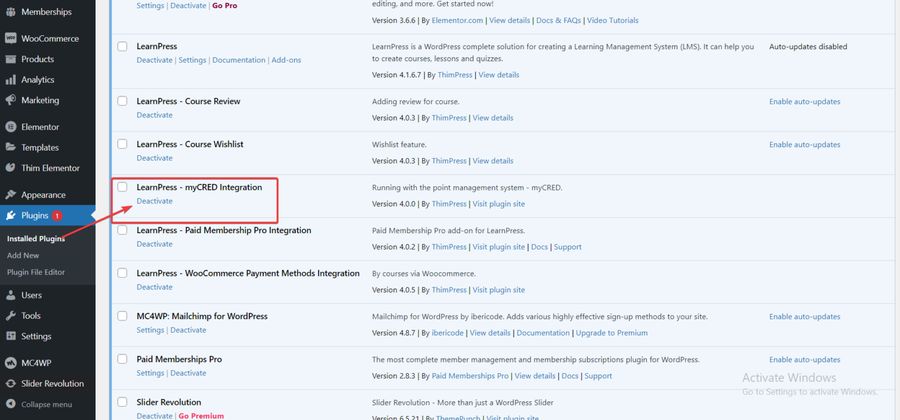Open the WooCommerce menu
The width and height of the screenshot is (900, 420).
(x=48, y=38)
